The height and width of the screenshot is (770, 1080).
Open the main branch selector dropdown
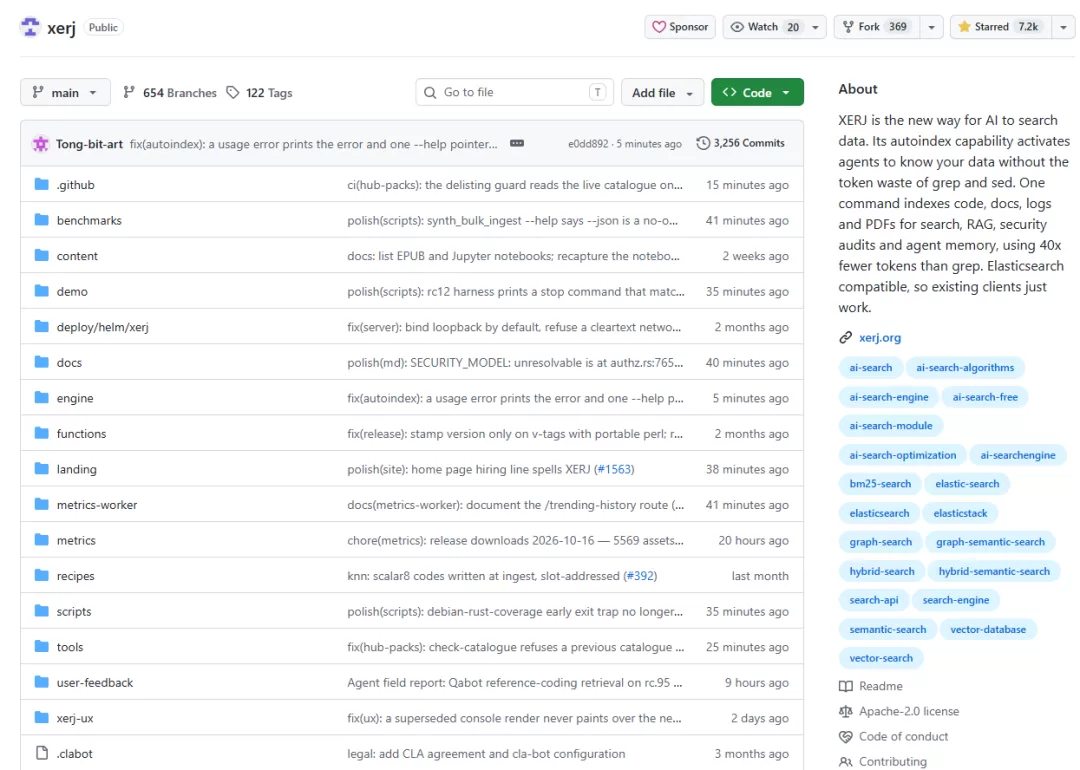pyautogui.click(x=65, y=92)
